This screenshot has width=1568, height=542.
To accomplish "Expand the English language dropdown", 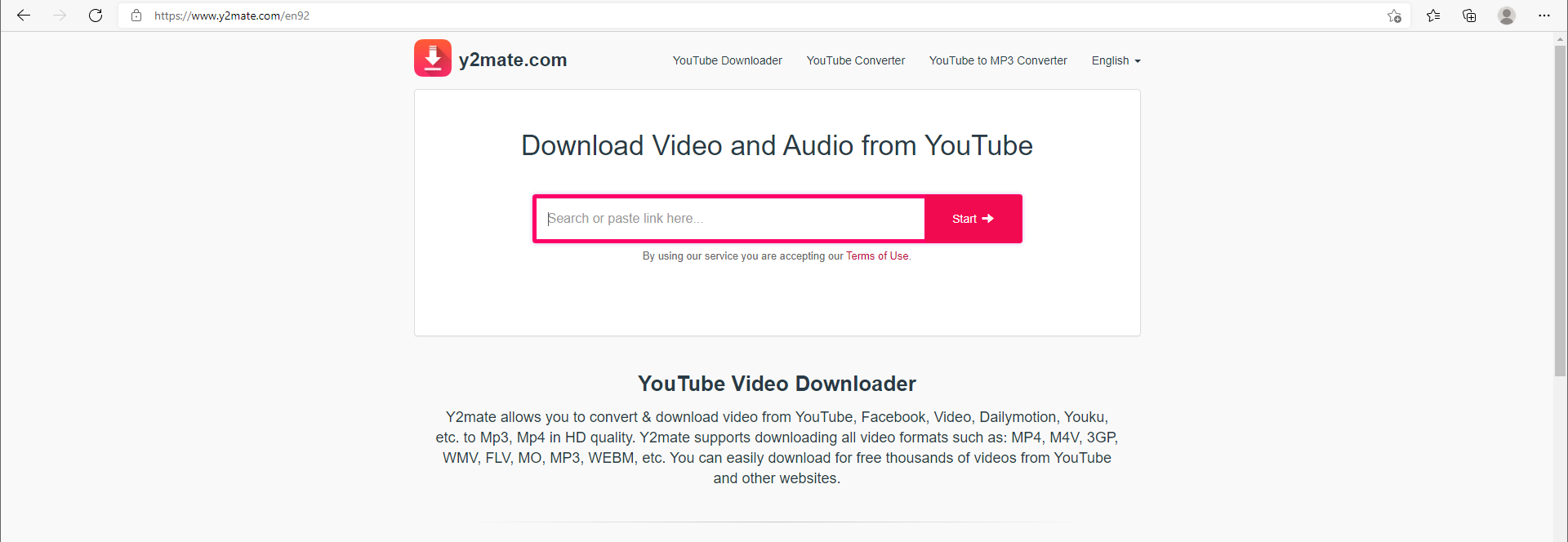I will tap(1116, 60).
